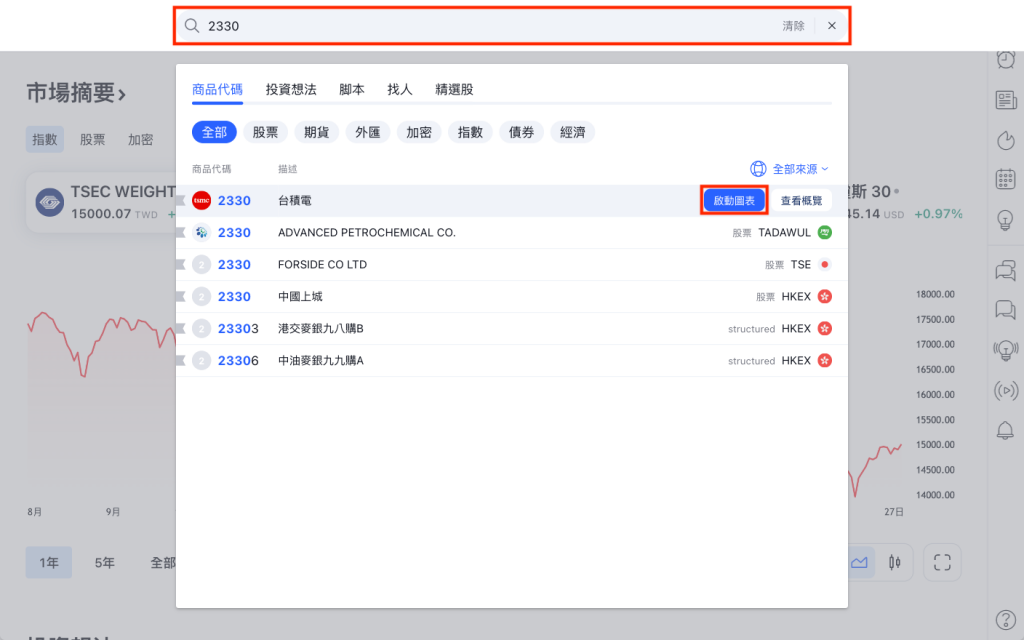
Task: Click Advanced Petrochemical company logo icon
Action: [x=201, y=232]
